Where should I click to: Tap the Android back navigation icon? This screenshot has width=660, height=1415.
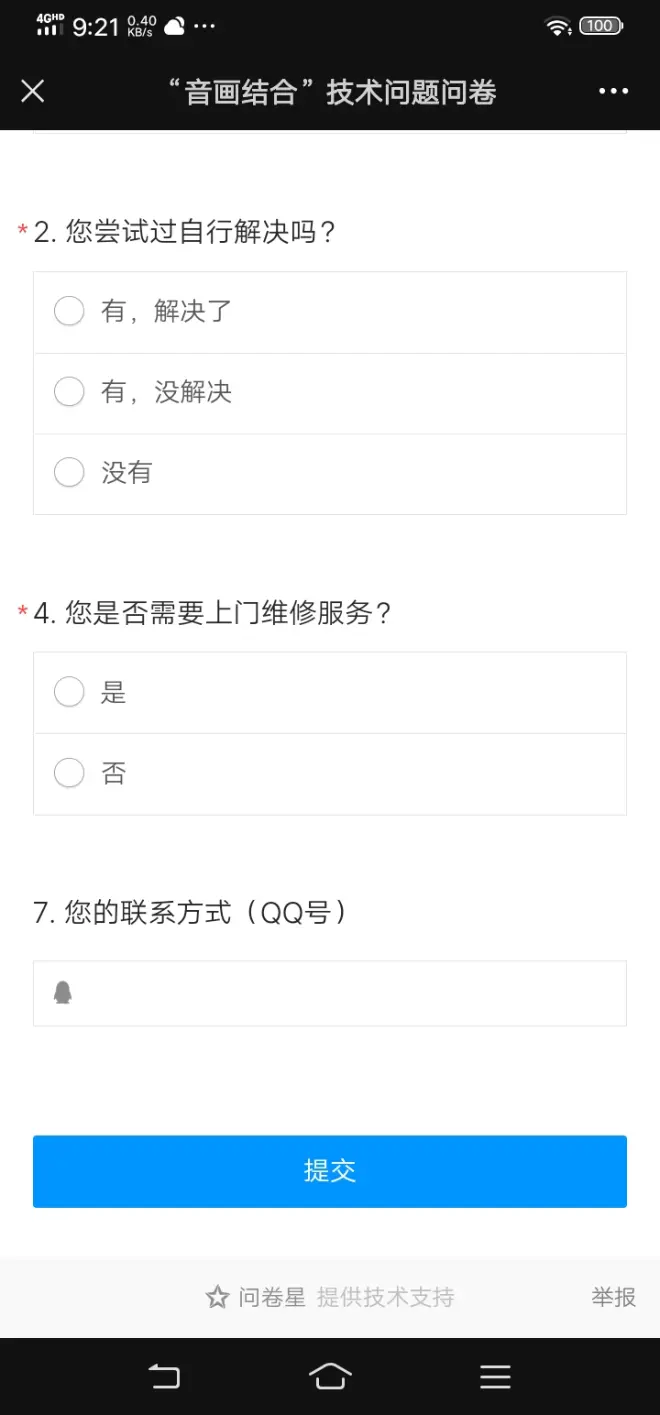click(x=164, y=1376)
